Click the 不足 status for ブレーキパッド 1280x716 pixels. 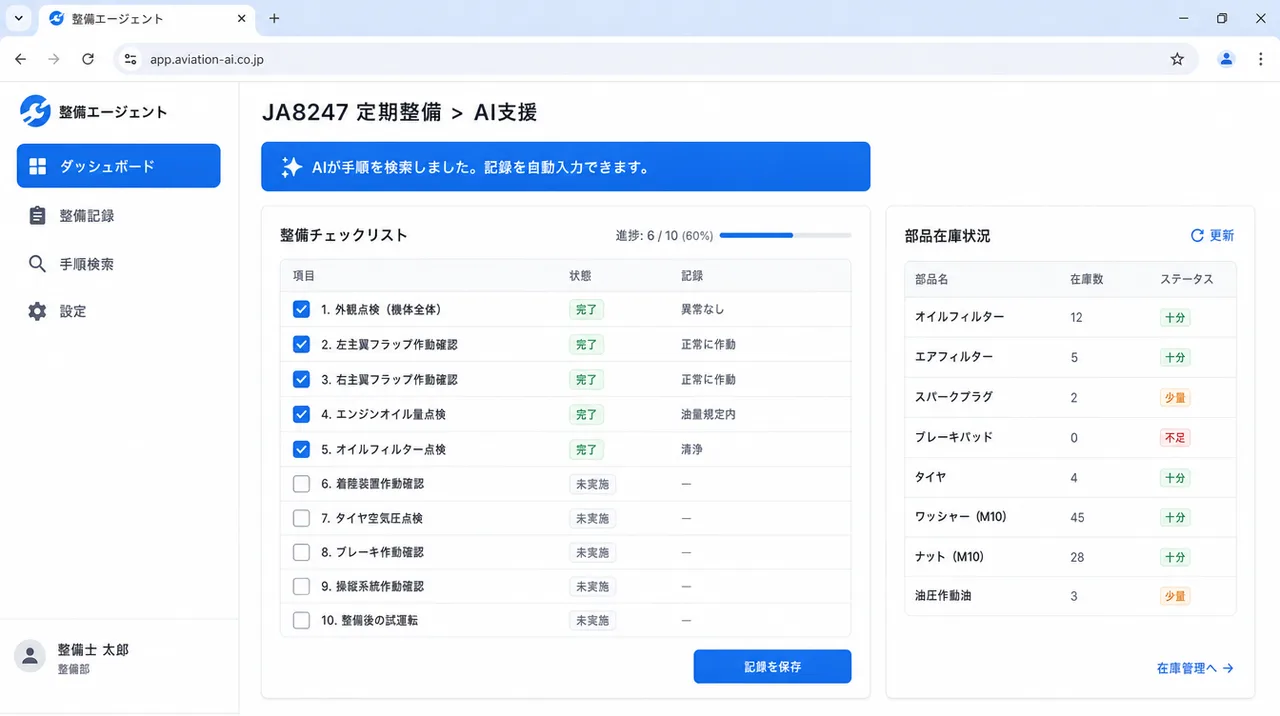1175,437
